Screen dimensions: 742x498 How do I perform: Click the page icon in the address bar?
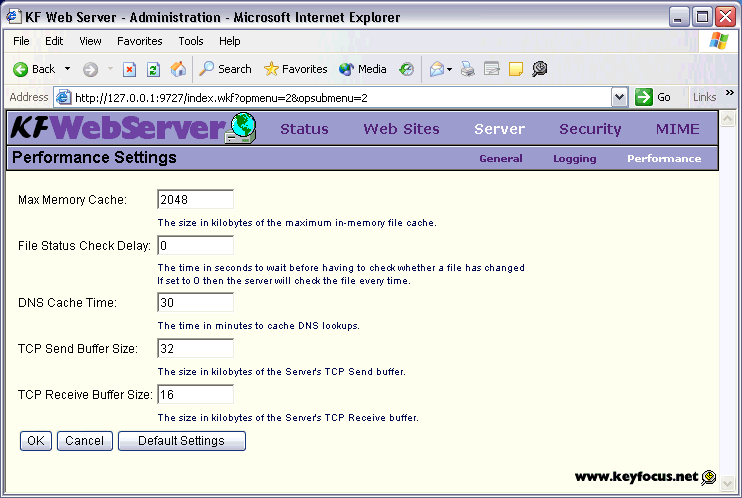[63, 98]
